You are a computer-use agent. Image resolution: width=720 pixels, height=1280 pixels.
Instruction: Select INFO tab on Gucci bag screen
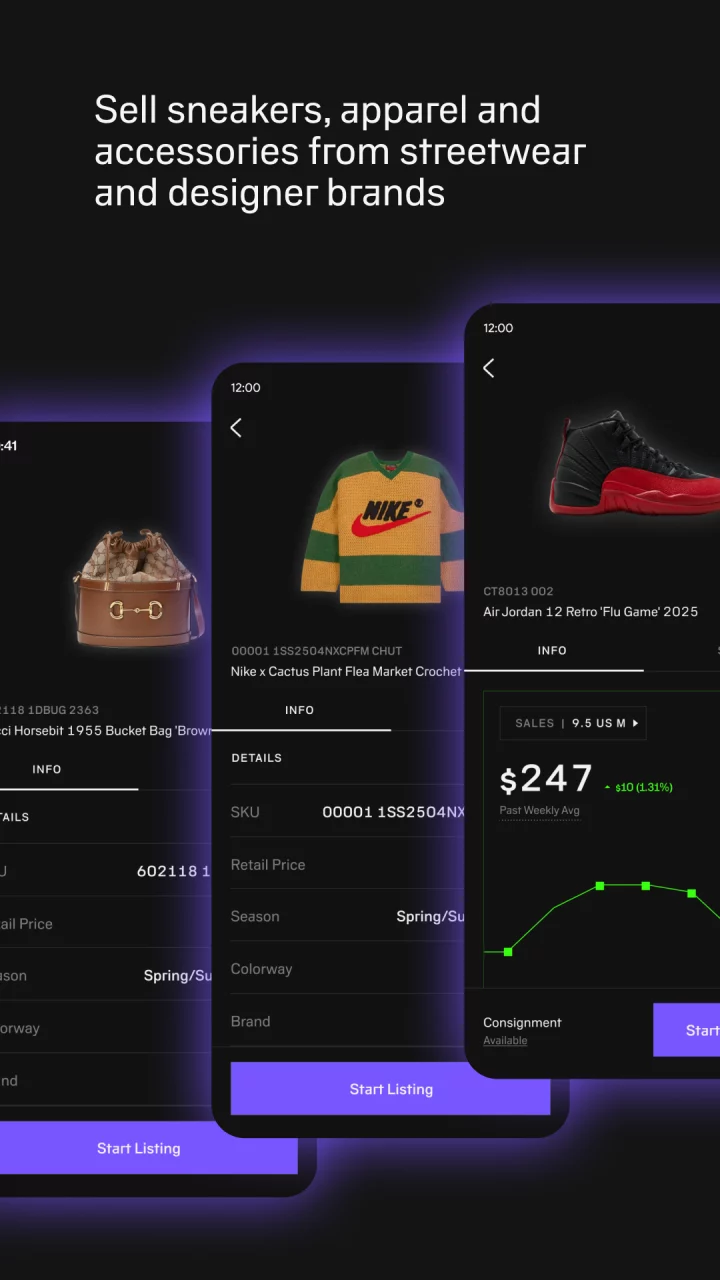pos(47,769)
